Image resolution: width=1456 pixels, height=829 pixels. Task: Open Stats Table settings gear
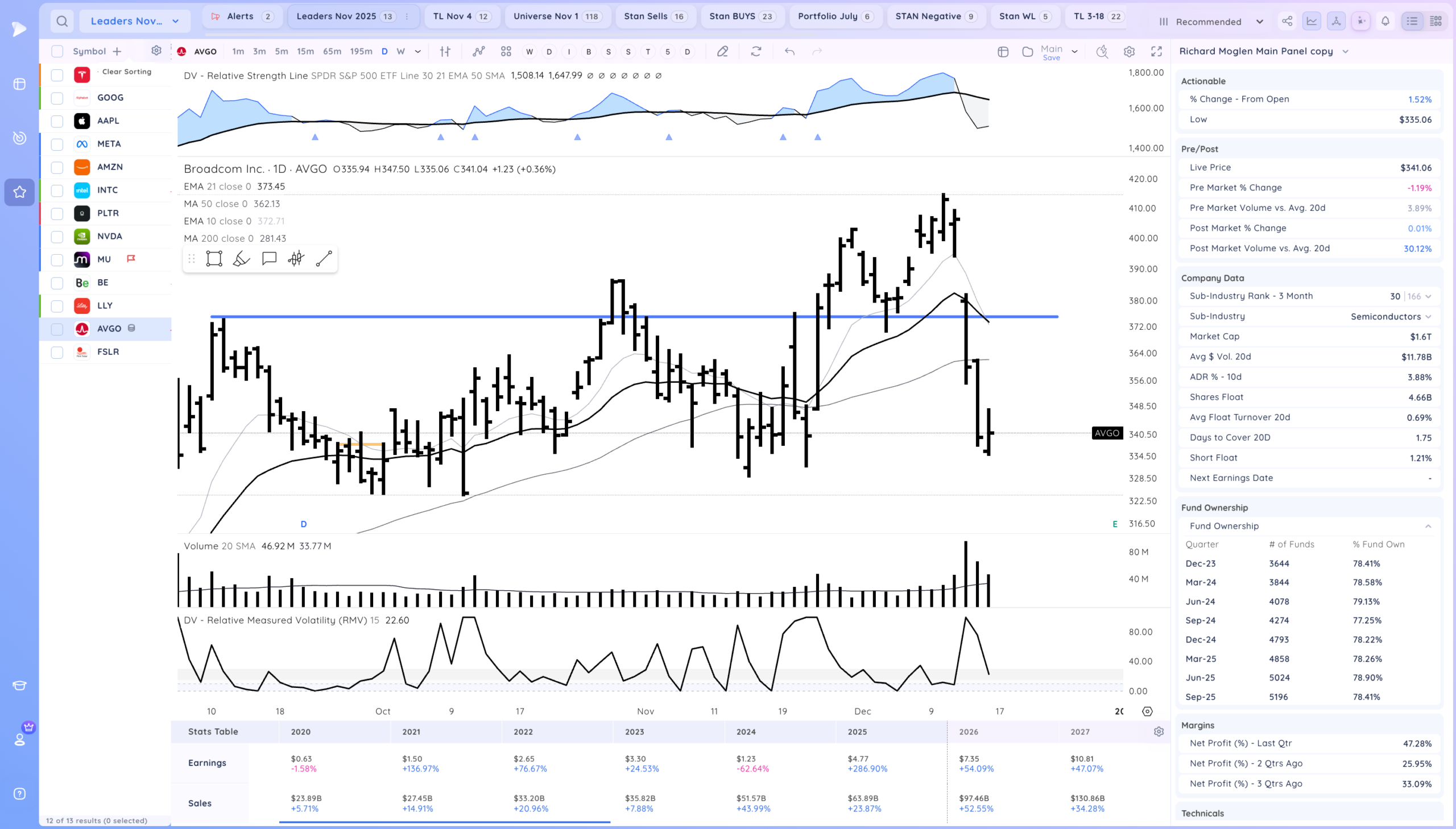[x=1159, y=732]
